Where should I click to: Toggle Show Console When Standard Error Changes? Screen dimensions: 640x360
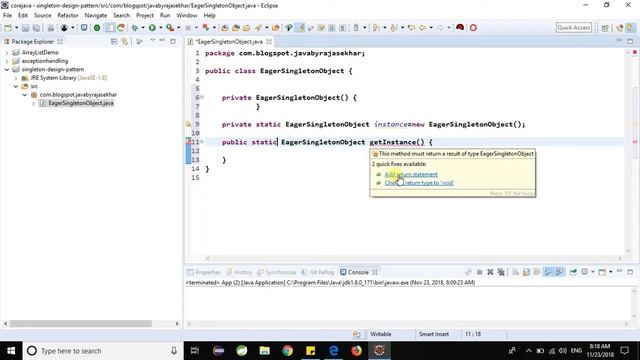click(x=559, y=272)
